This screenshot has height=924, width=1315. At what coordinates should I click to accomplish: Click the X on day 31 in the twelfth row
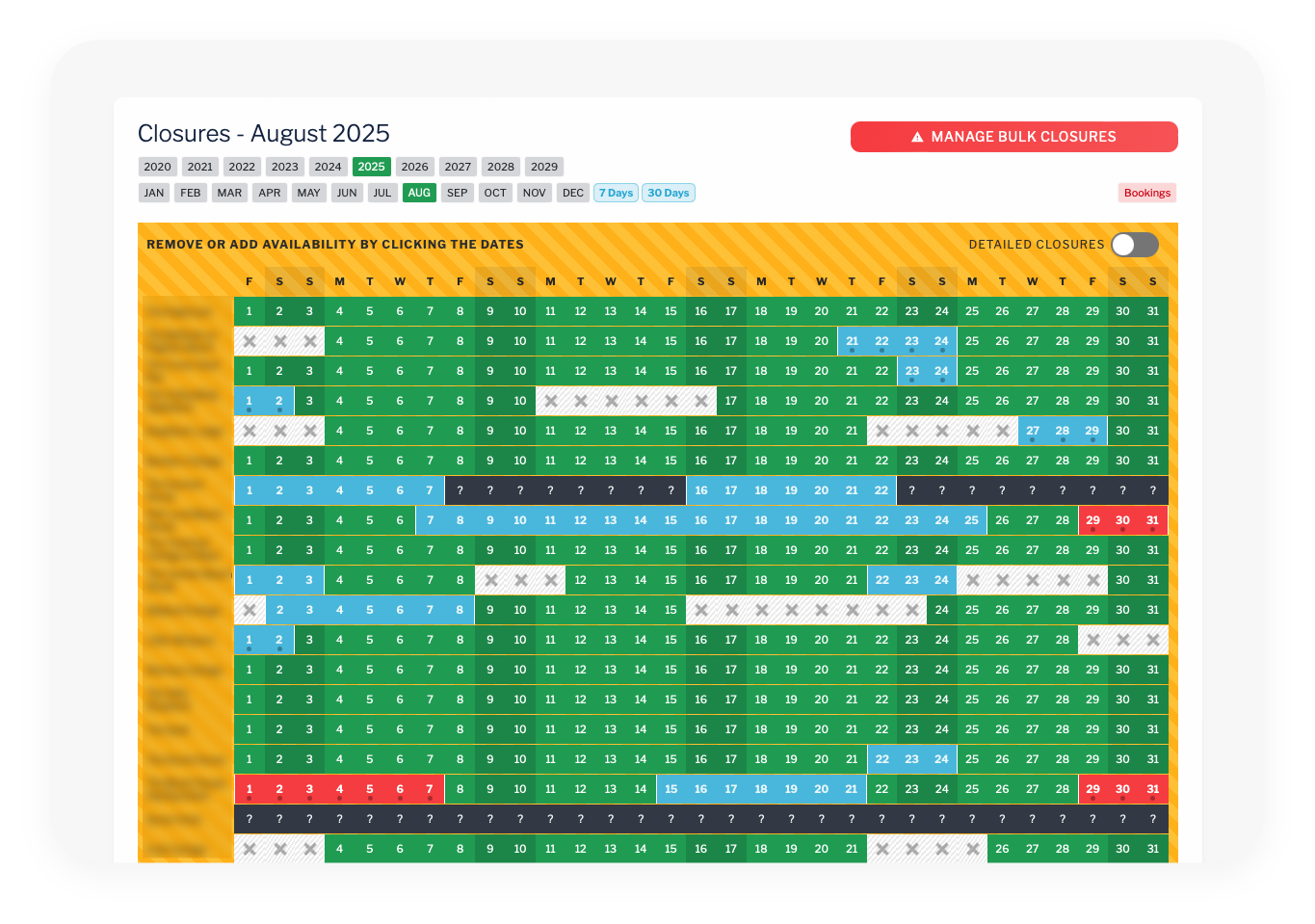tap(1153, 640)
